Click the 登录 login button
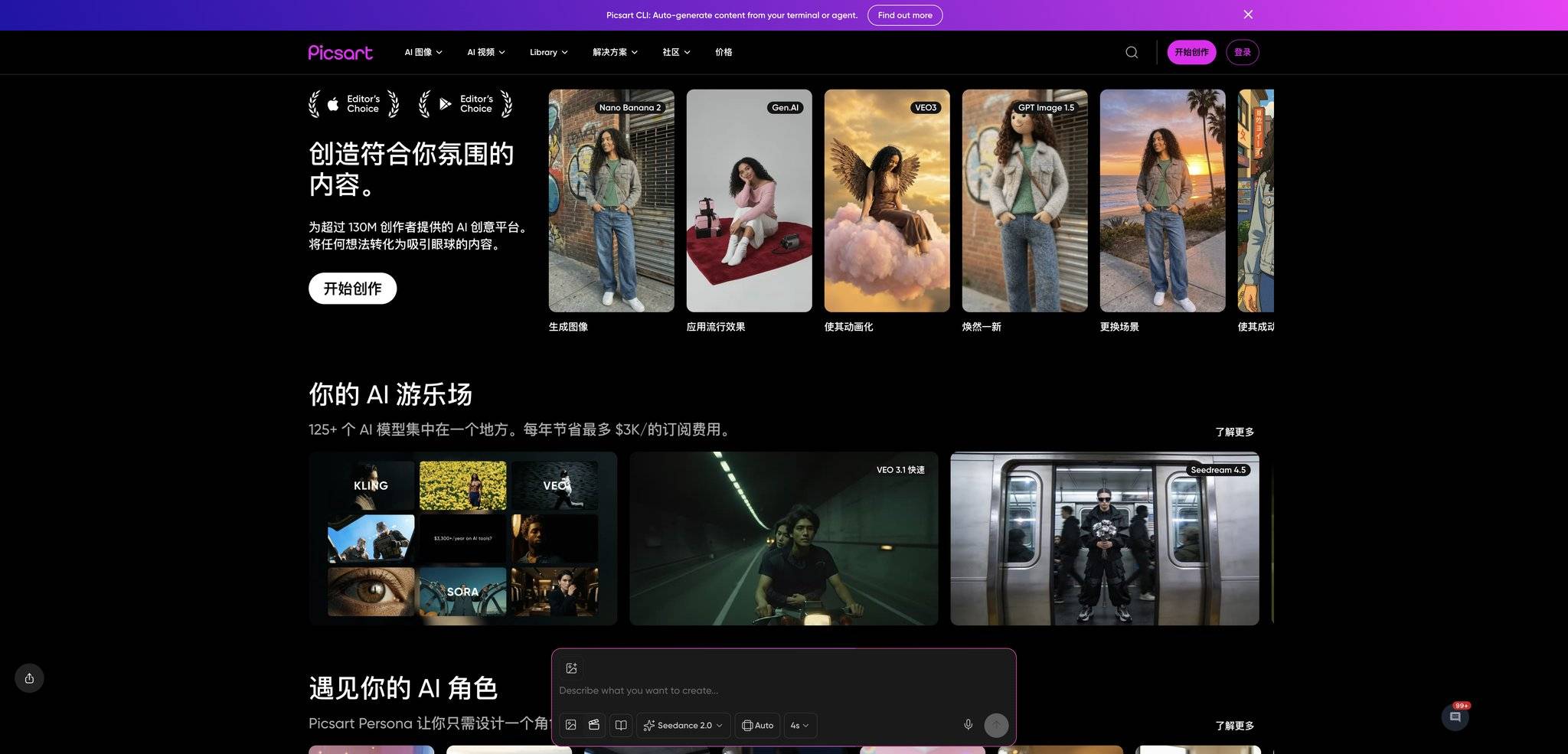Screen dimensions: 1568x754 1242,52
